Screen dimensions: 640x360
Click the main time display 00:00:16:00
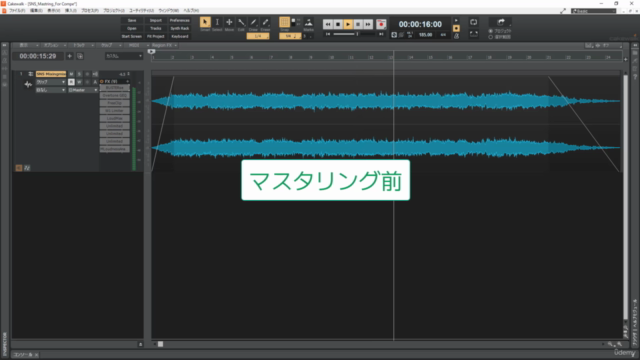click(420, 24)
